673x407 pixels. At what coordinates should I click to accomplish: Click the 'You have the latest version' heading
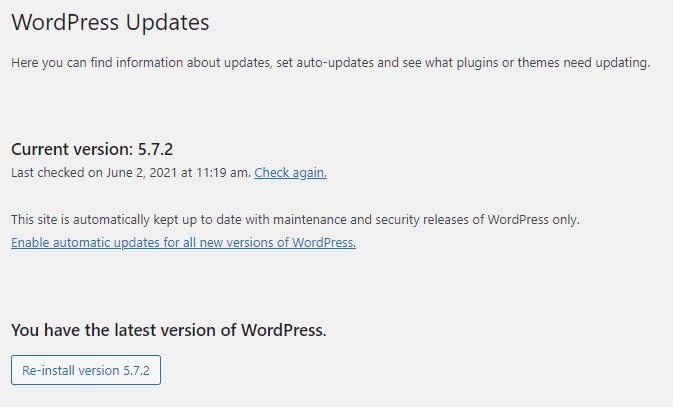tap(169, 330)
